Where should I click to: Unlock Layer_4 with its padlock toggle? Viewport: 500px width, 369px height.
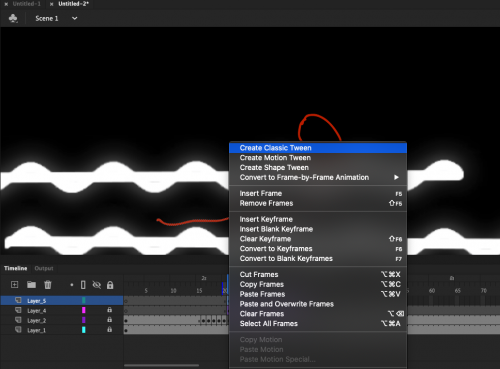[x=109, y=310]
